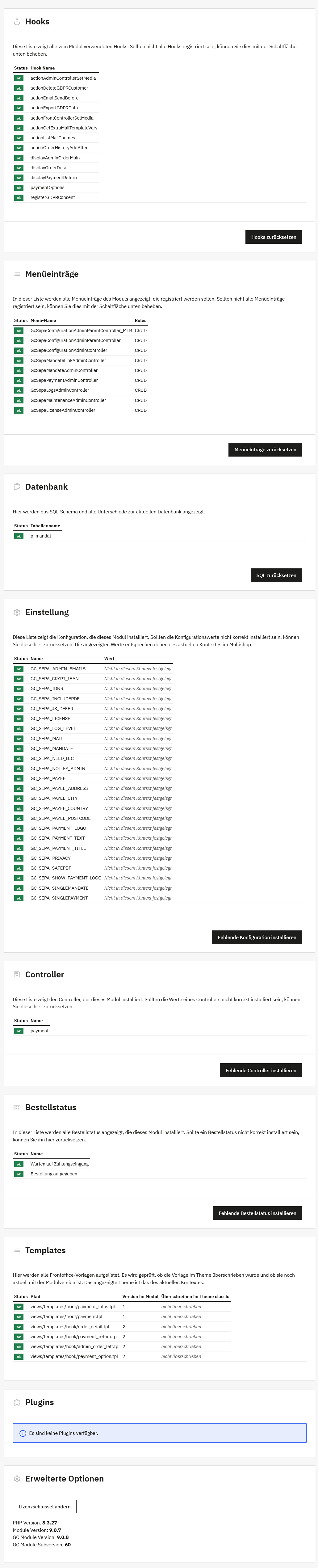
Task: Install missing controllers via Fehlende Controller installieren
Action: click(260, 1070)
